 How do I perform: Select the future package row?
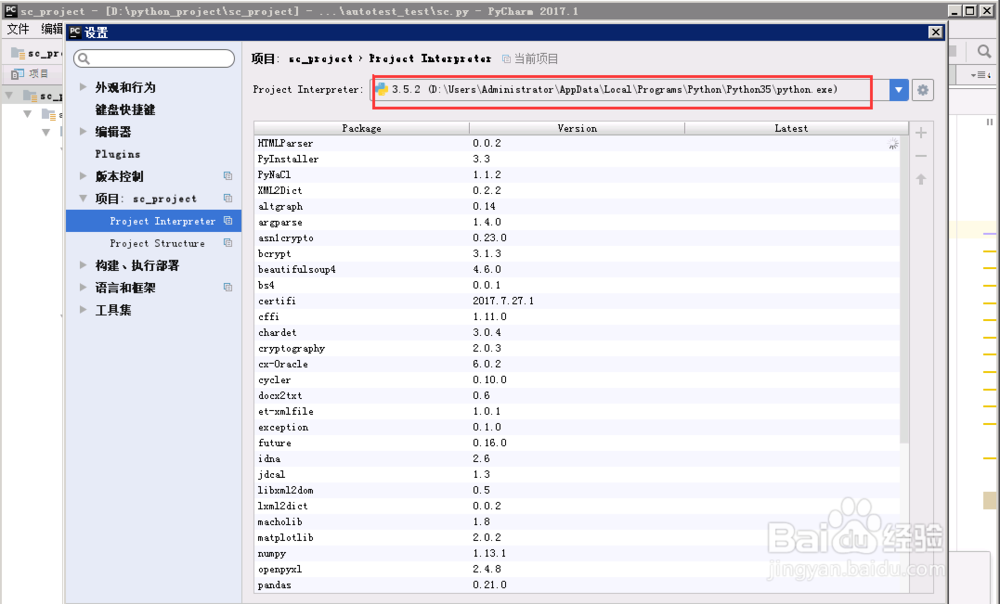pos(577,443)
